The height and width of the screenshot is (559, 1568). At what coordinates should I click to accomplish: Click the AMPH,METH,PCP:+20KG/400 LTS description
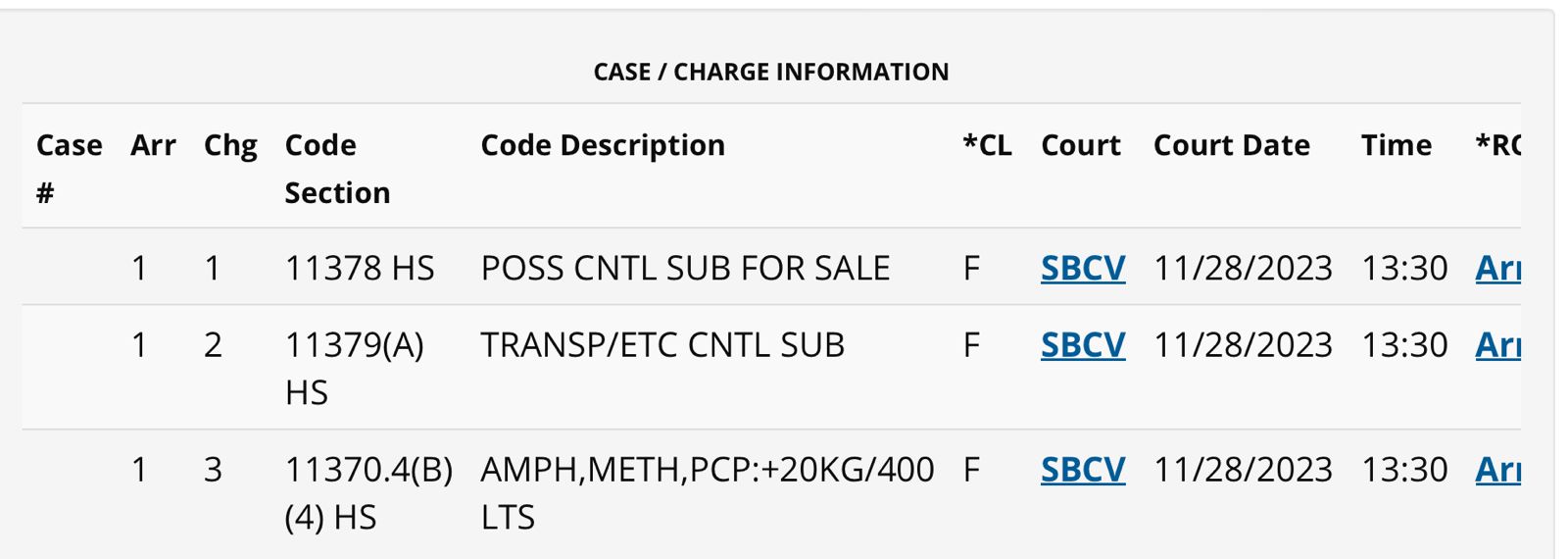pos(706,492)
